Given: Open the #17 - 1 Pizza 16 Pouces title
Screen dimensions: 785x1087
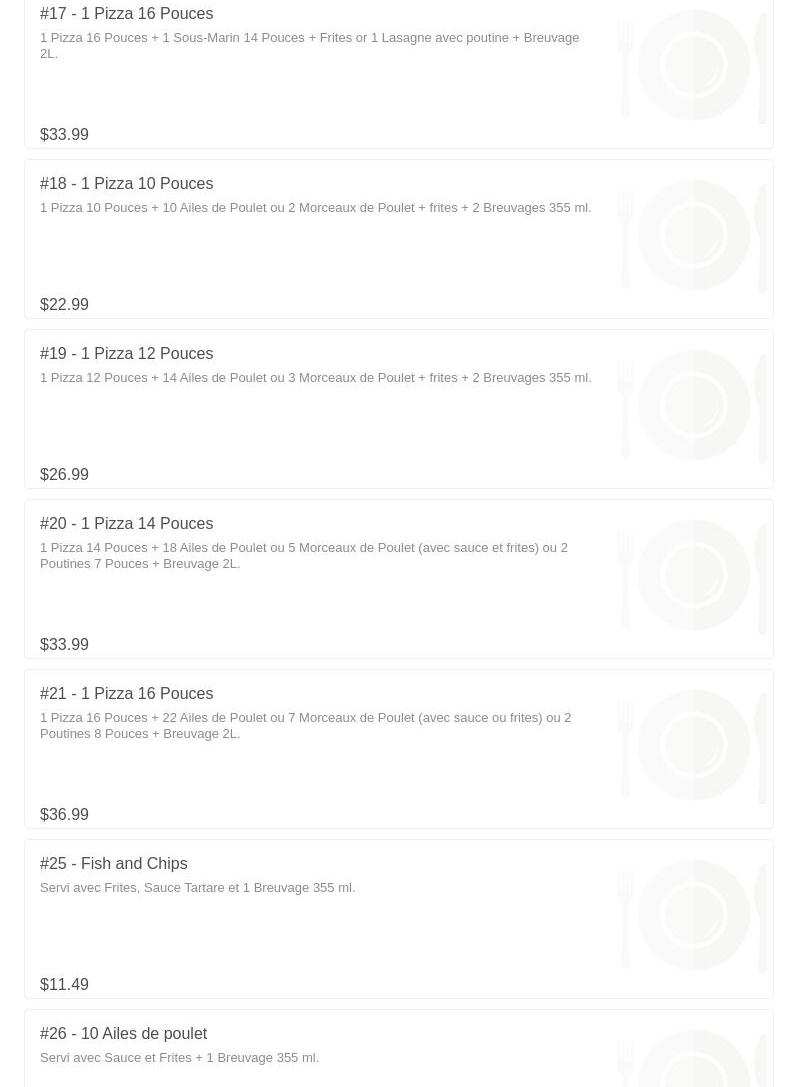Looking at the screenshot, I should click(x=126, y=14).
